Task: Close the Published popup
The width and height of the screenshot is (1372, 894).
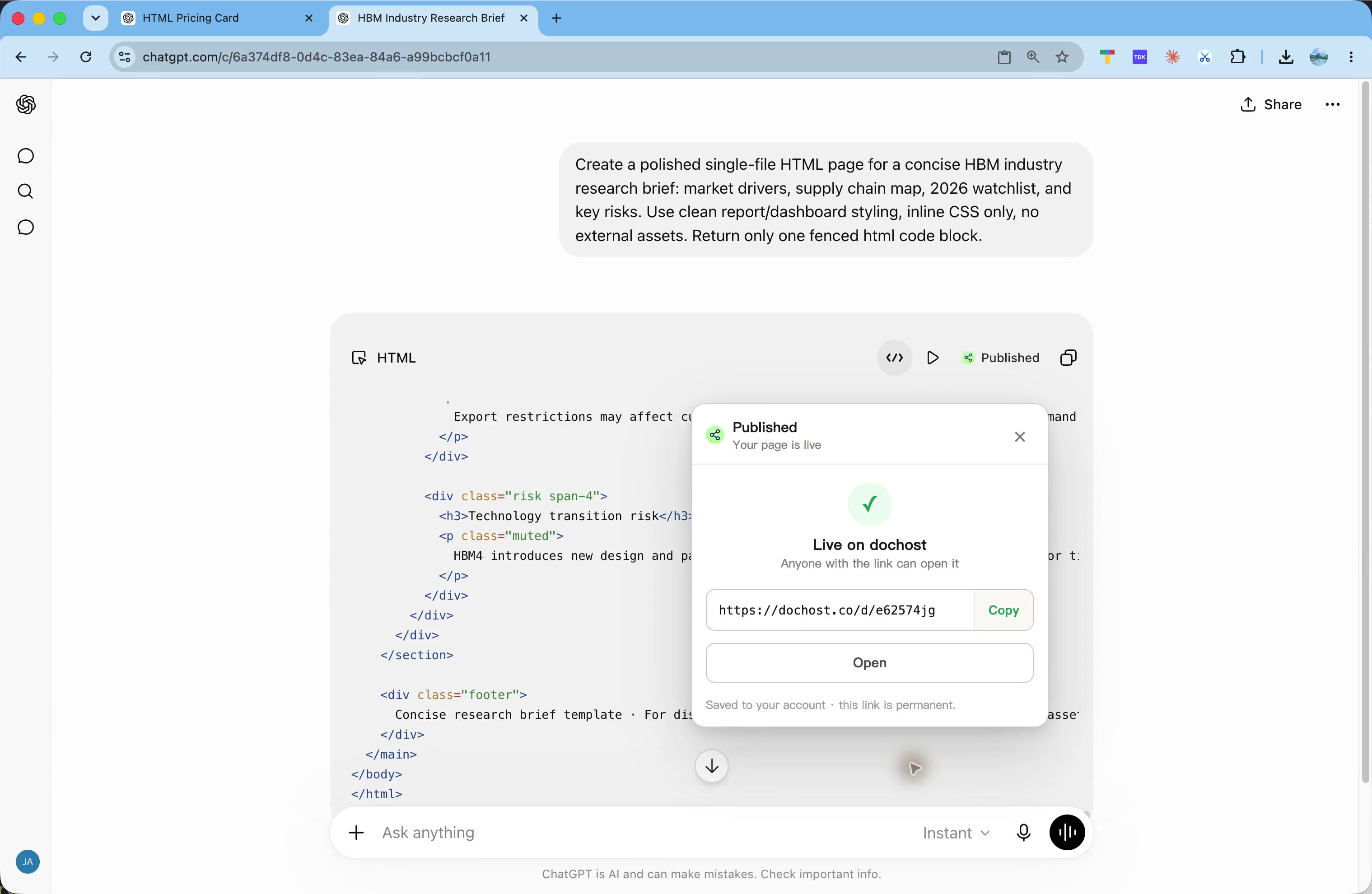Action: click(1019, 436)
